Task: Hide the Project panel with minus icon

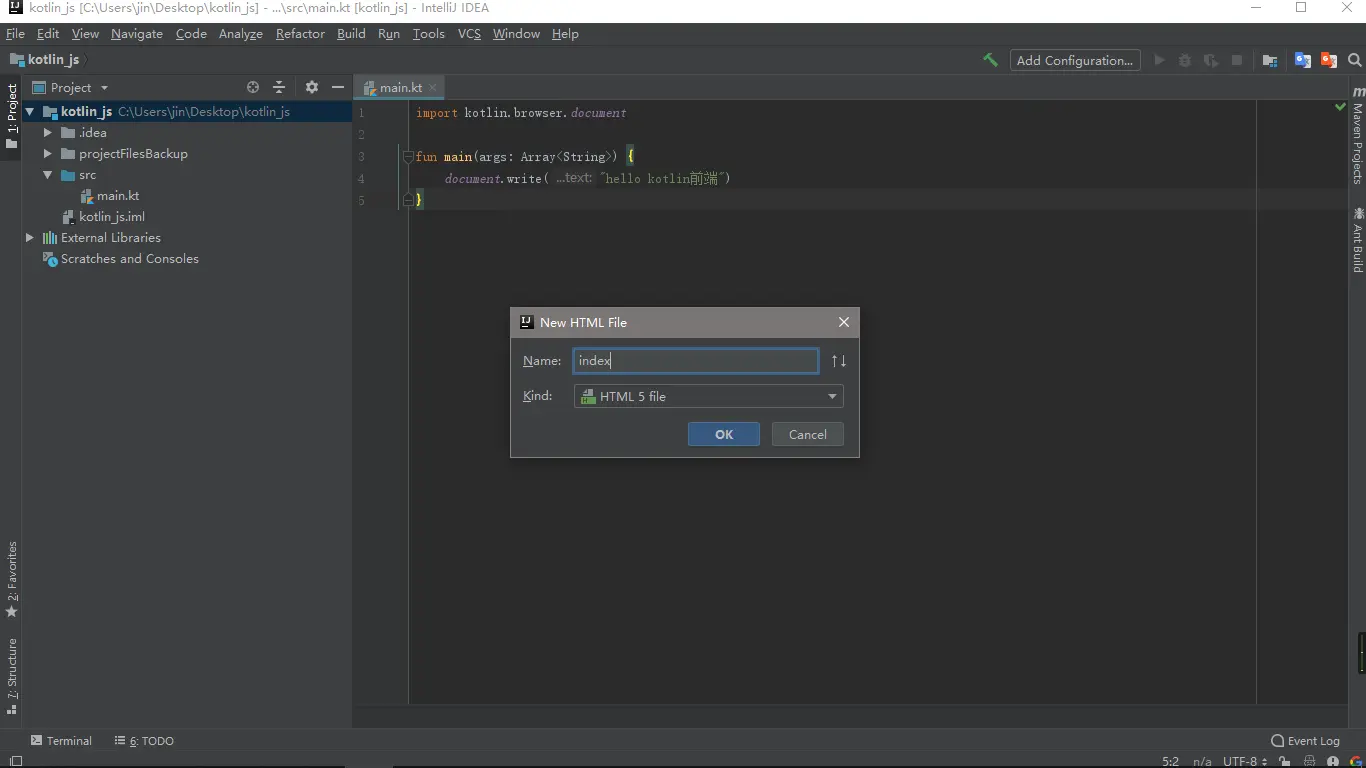Action: coord(338,87)
